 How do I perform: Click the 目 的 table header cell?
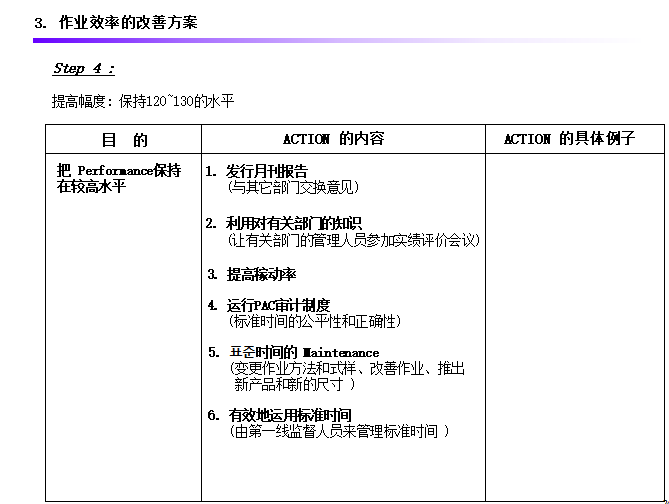pyautogui.click(x=124, y=139)
